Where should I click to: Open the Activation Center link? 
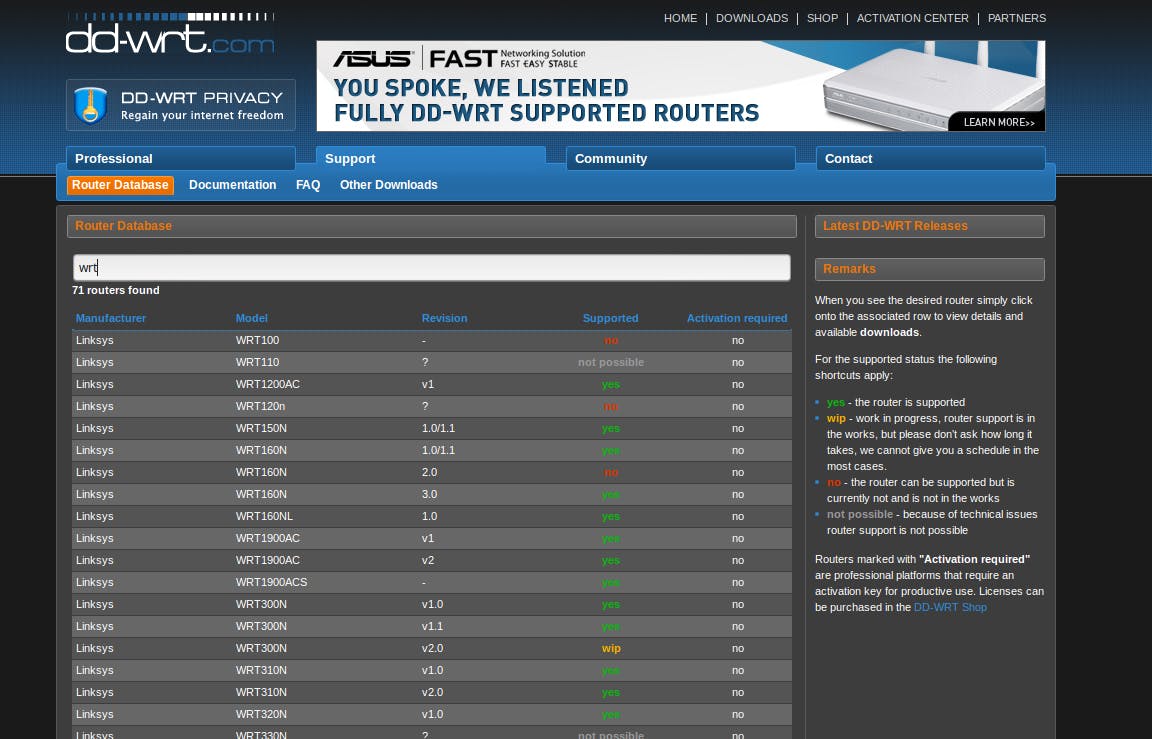point(912,18)
